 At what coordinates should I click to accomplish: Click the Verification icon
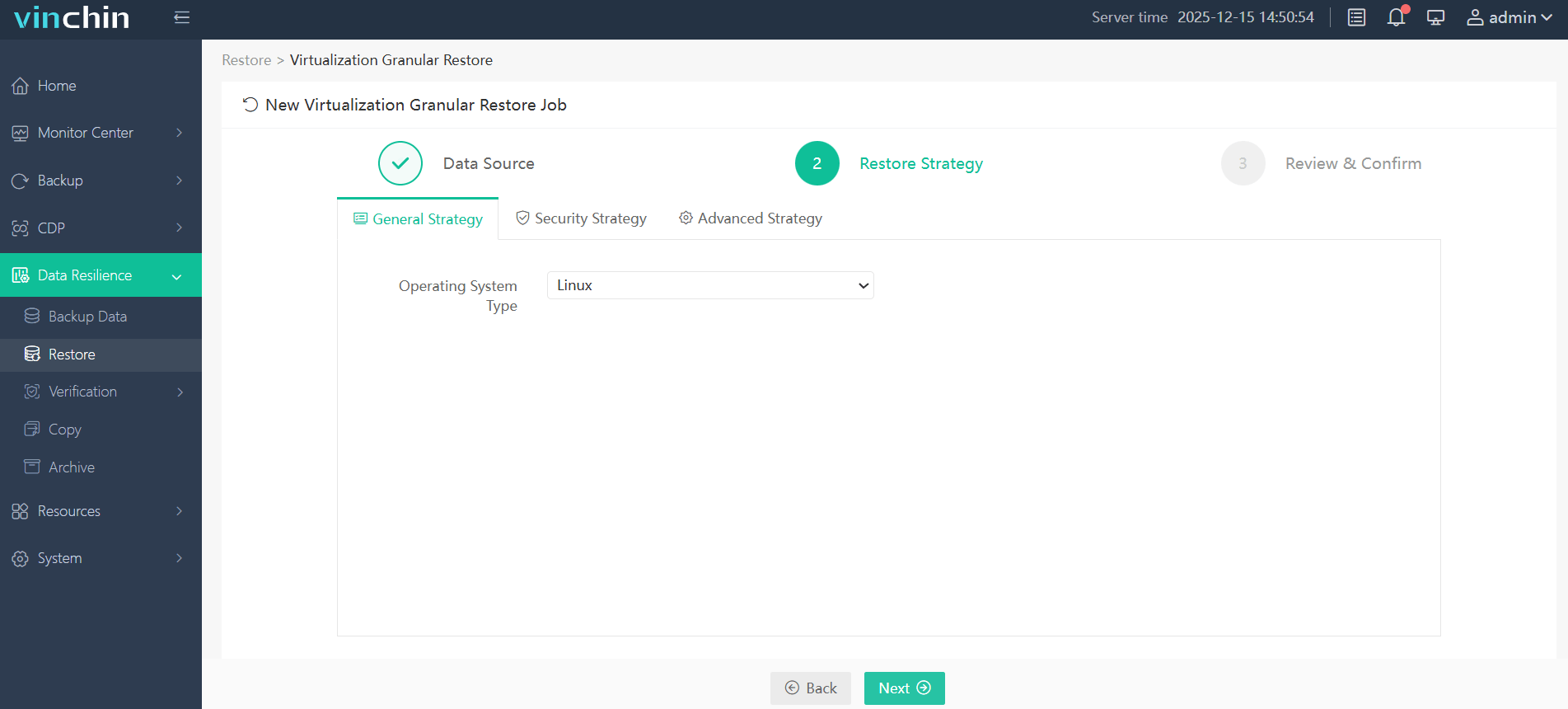tap(32, 392)
